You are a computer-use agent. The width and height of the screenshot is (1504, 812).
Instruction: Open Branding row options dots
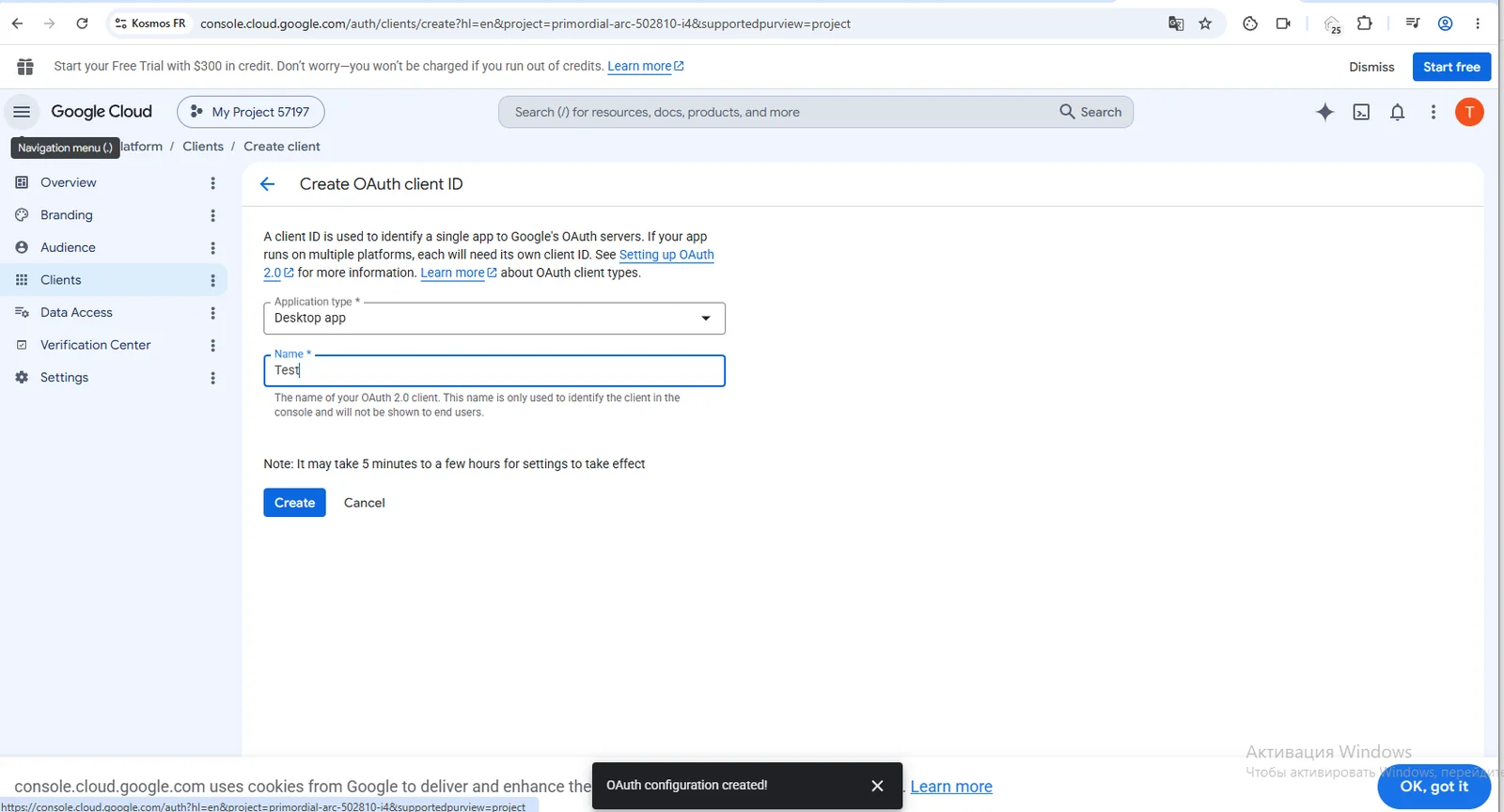[x=213, y=215]
